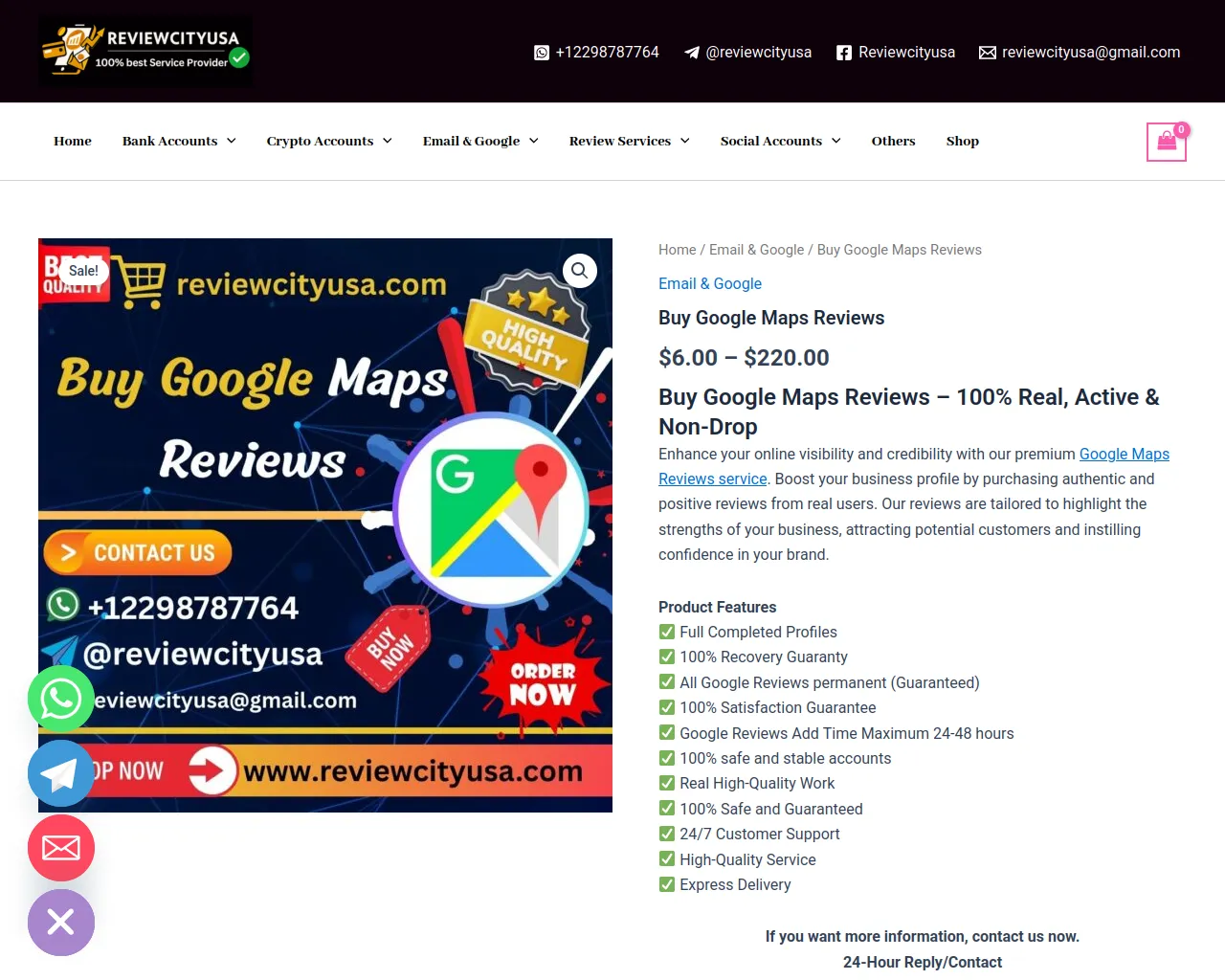This screenshot has height=980, width=1225.
Task: Open floating WhatsApp chat button
Action: click(x=61, y=699)
